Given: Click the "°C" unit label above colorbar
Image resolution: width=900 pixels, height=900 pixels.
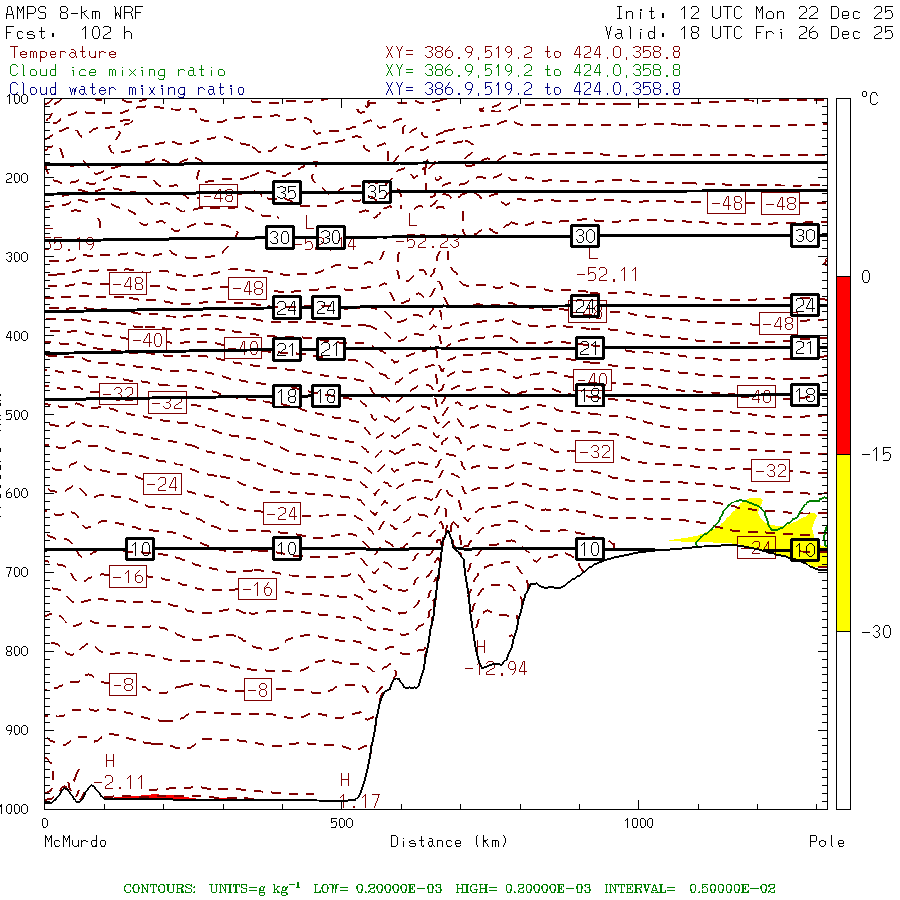Looking at the screenshot, I should pos(870,99).
